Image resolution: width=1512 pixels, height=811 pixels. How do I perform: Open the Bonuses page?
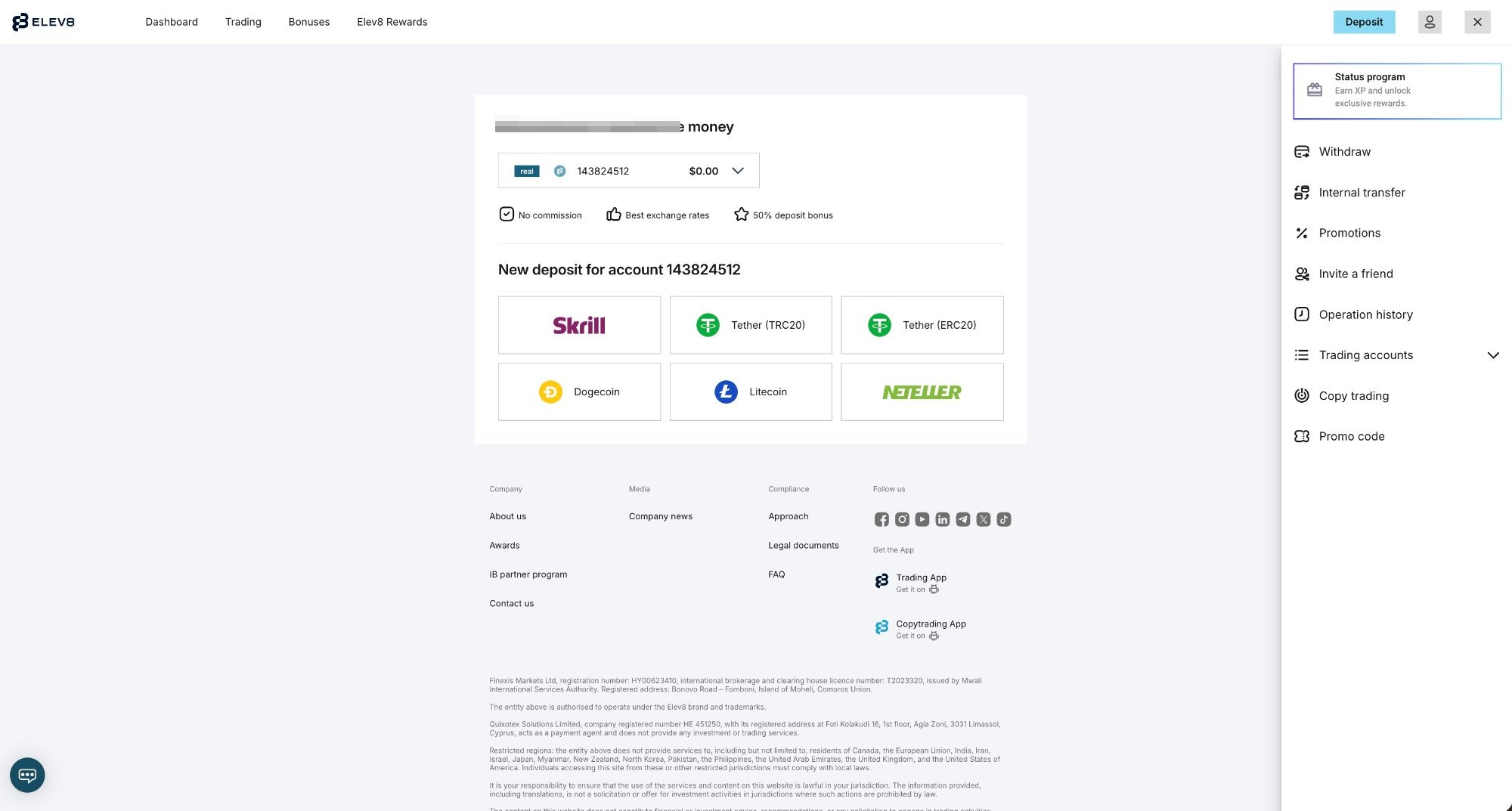pyautogui.click(x=308, y=22)
